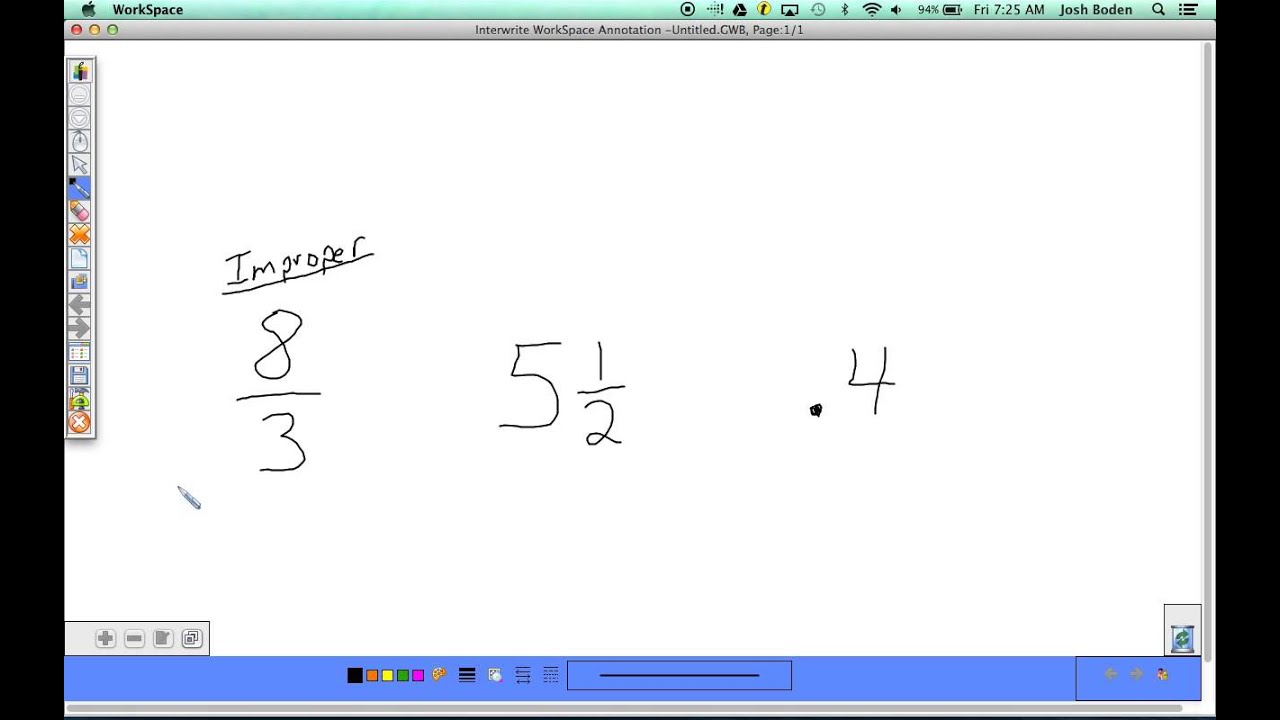The width and height of the screenshot is (1280, 720).
Task: Open the WorkSpace menu
Action: click(147, 10)
